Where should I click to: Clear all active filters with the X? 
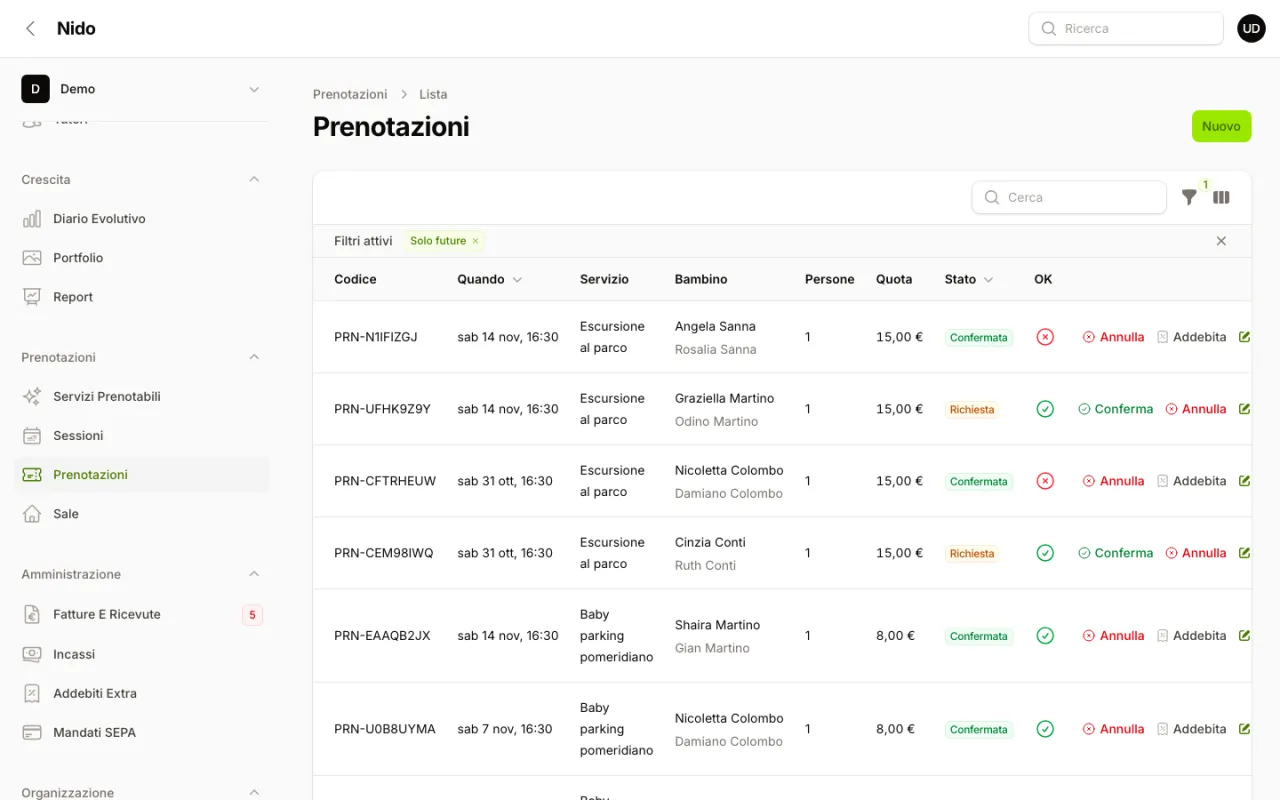[x=1221, y=241]
